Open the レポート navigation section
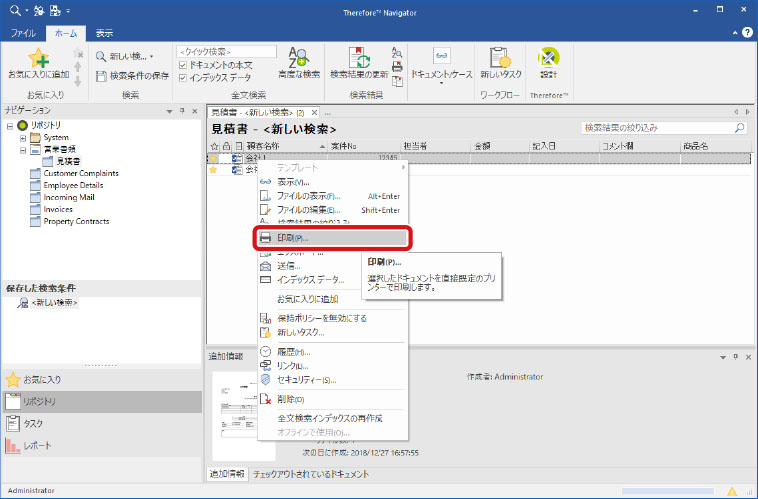The width and height of the screenshot is (758, 499). pos(38,445)
